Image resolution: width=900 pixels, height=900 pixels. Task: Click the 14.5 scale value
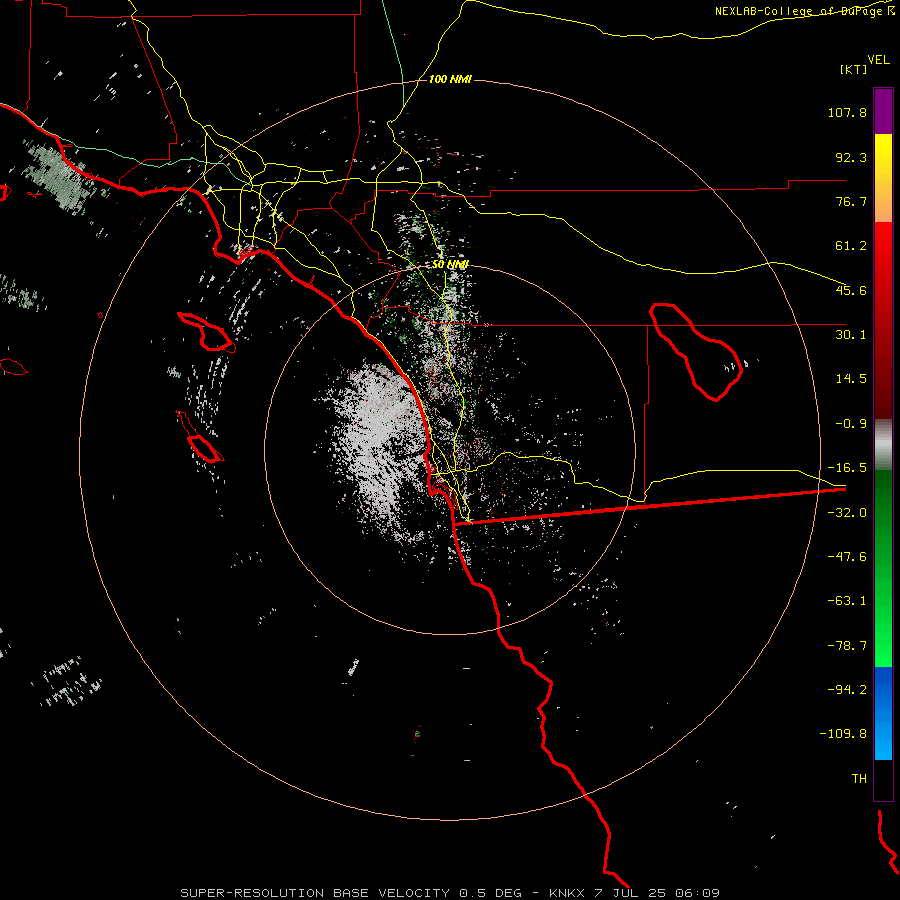pyautogui.click(x=851, y=379)
